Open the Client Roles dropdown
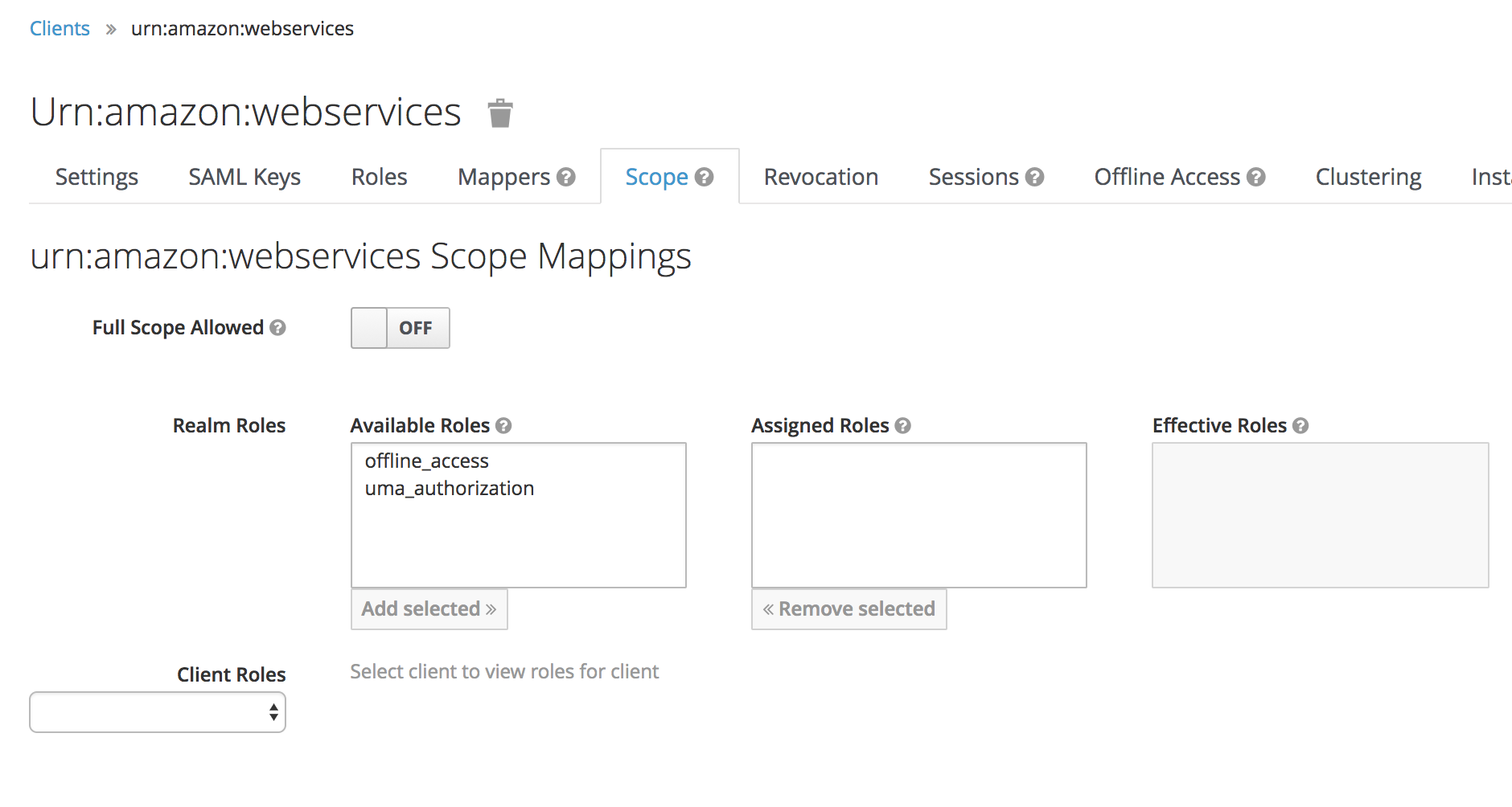Image resolution: width=1512 pixels, height=807 pixels. coord(158,712)
